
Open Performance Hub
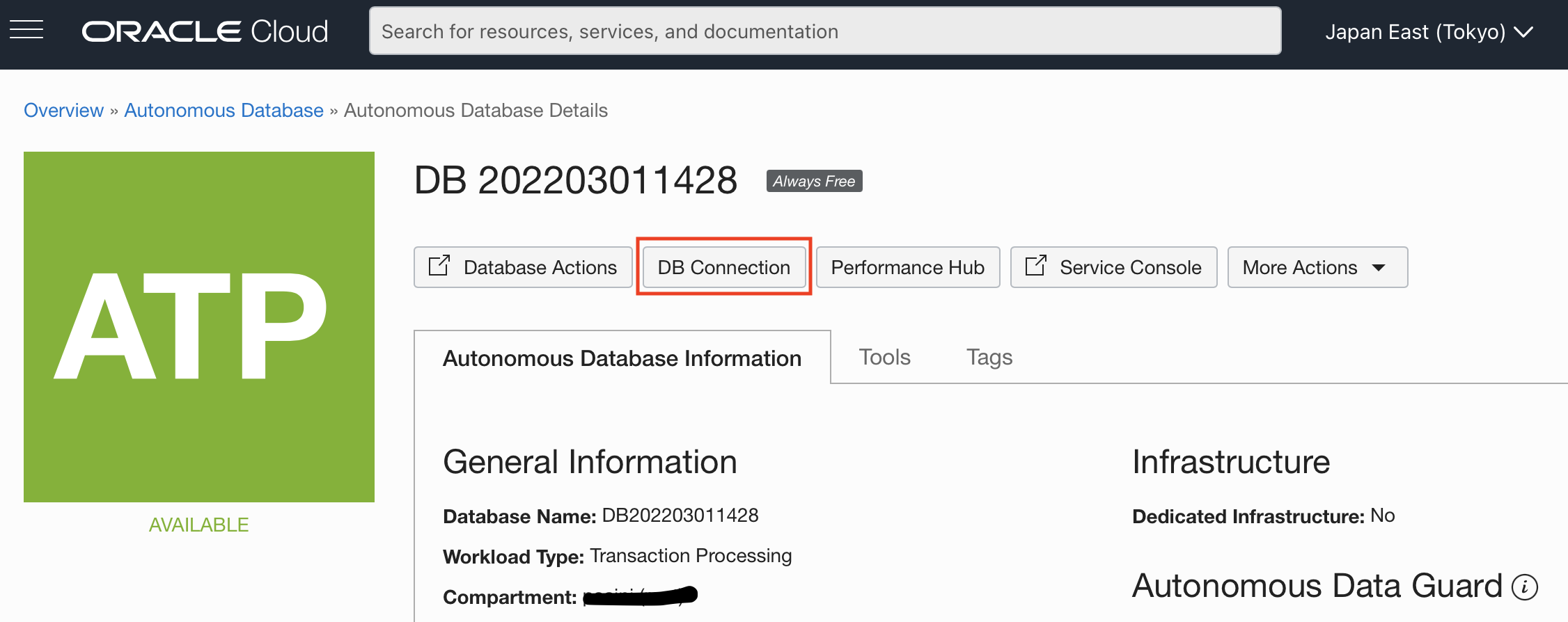(x=908, y=267)
